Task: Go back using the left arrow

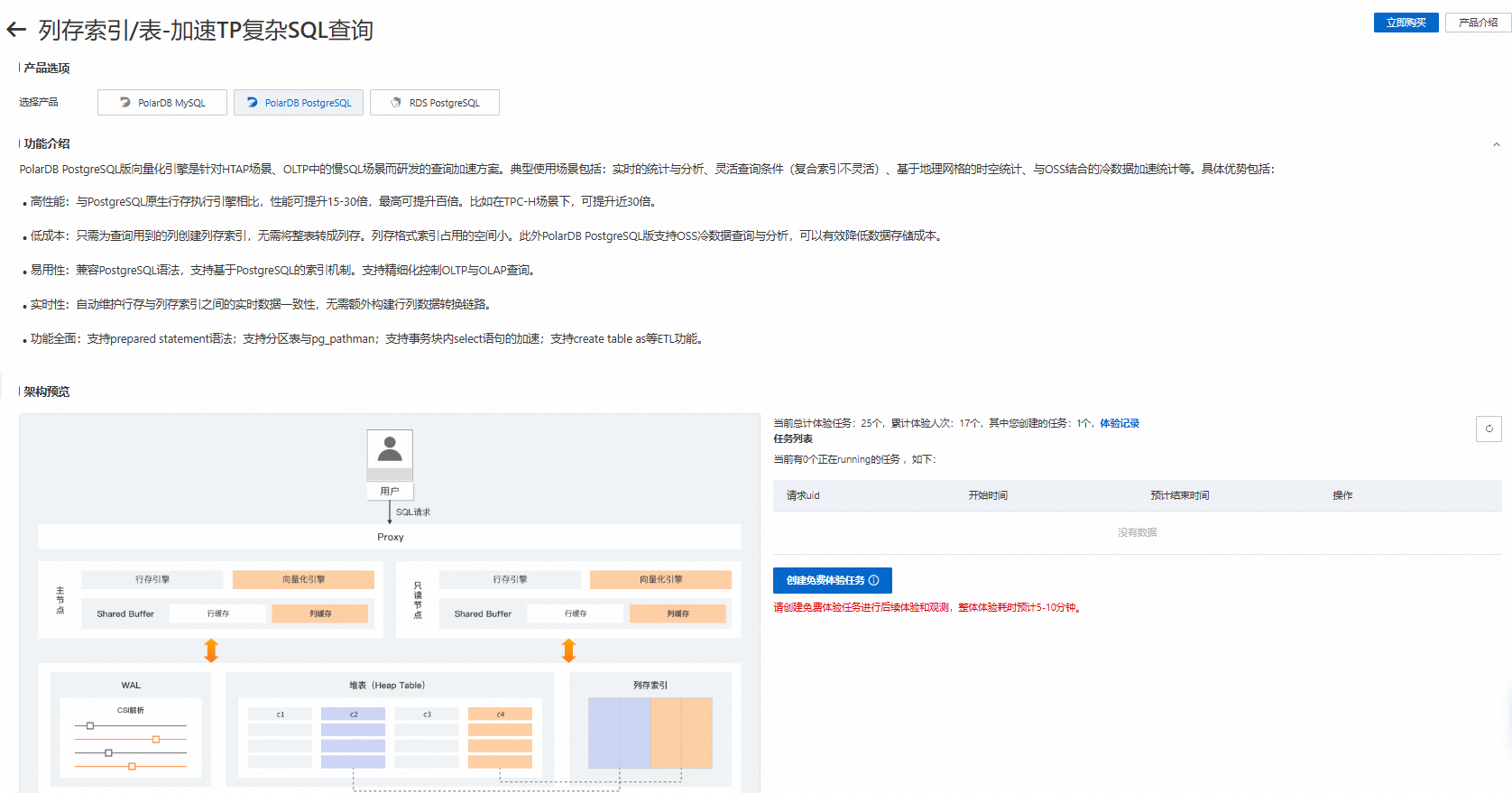Action: 16,30
